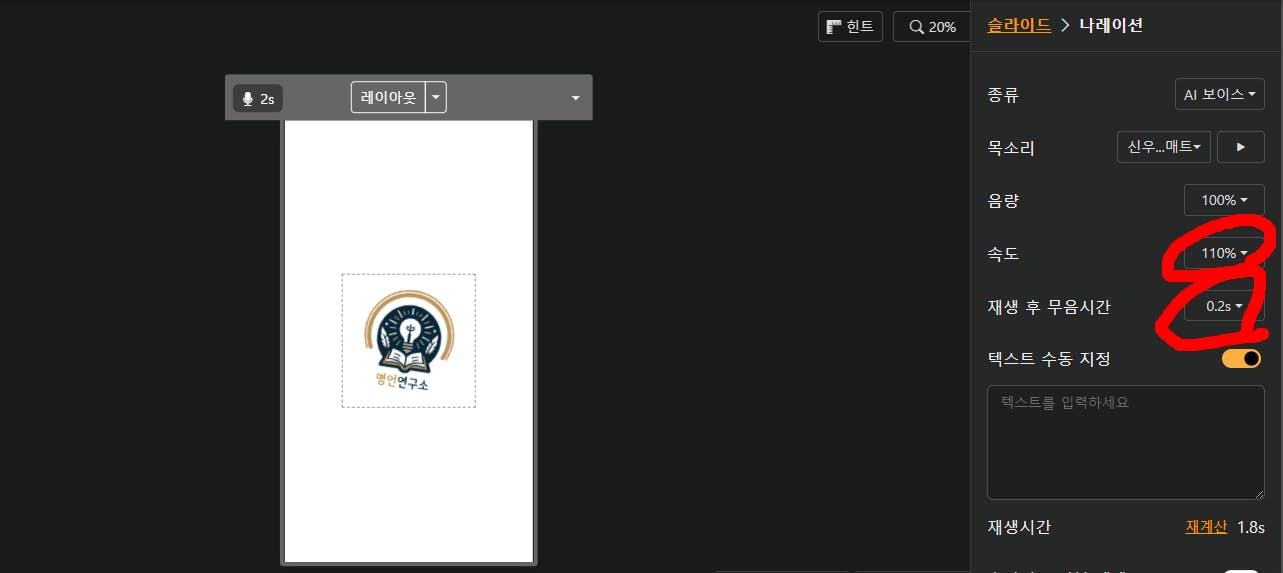This screenshot has height=573, width=1283.
Task: Click the 목소리 label
Action: 1011,148
